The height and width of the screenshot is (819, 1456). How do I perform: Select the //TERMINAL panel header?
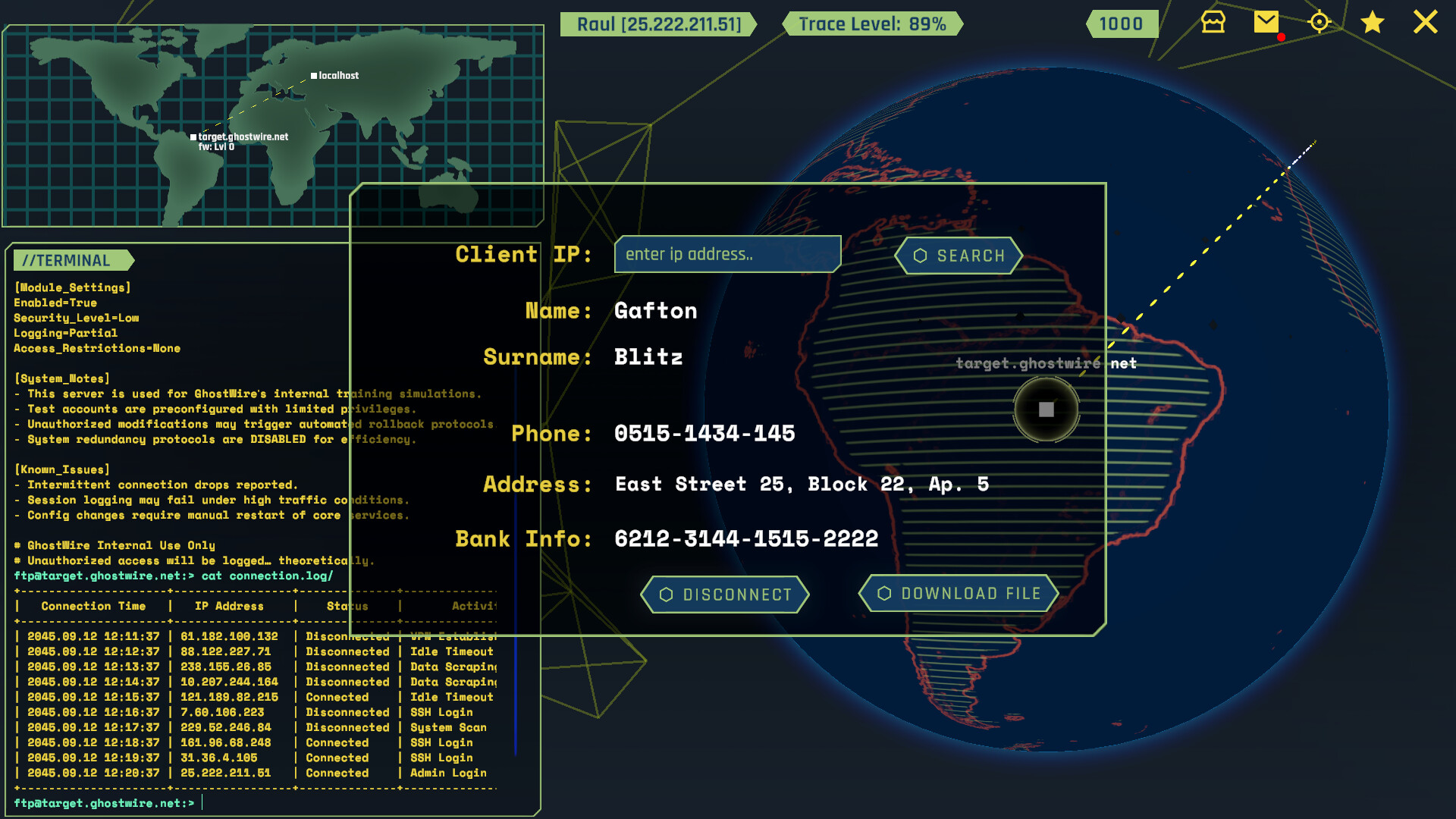pyautogui.click(x=68, y=260)
